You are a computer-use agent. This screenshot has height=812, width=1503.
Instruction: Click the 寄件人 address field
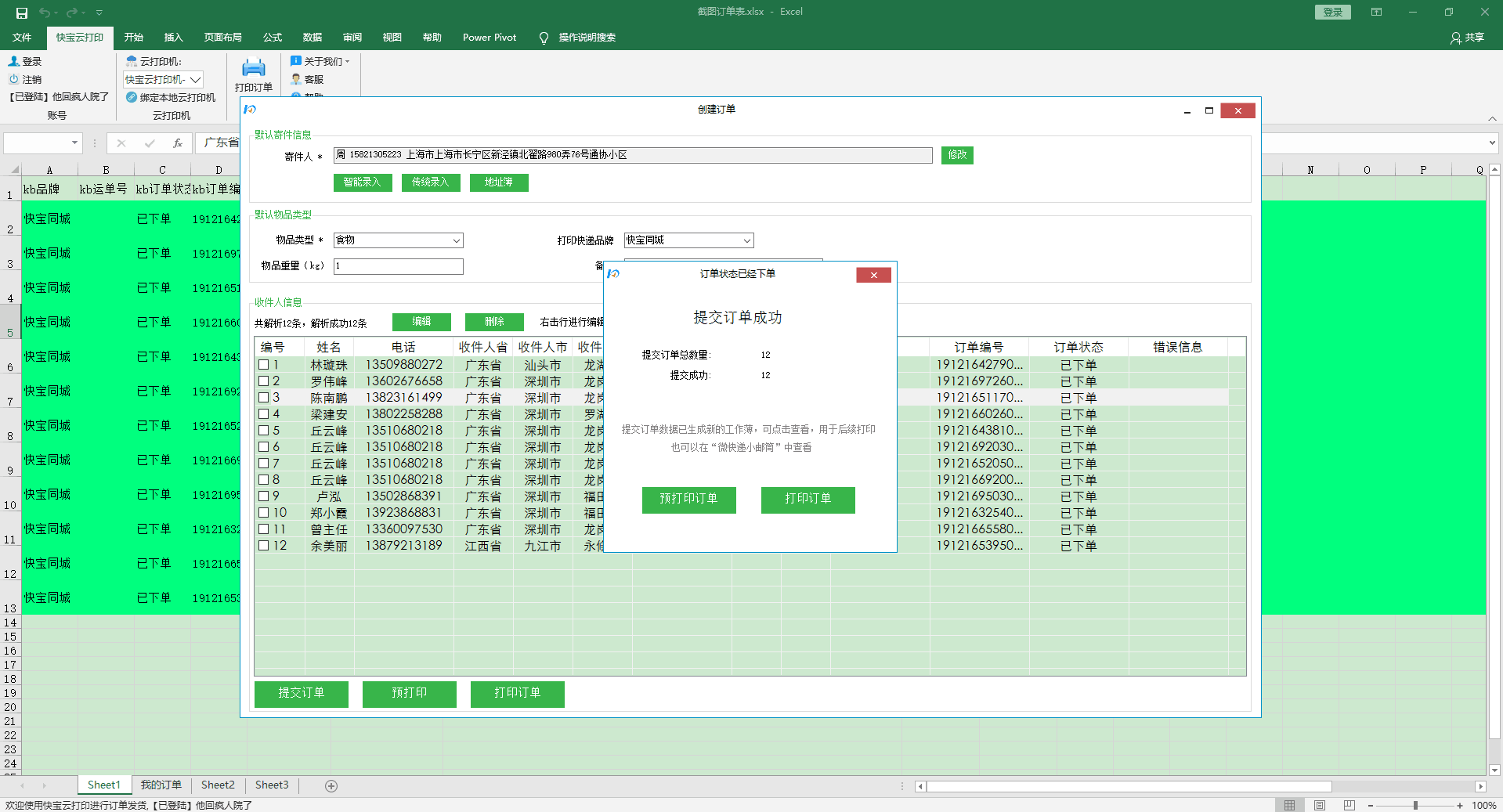(x=633, y=155)
